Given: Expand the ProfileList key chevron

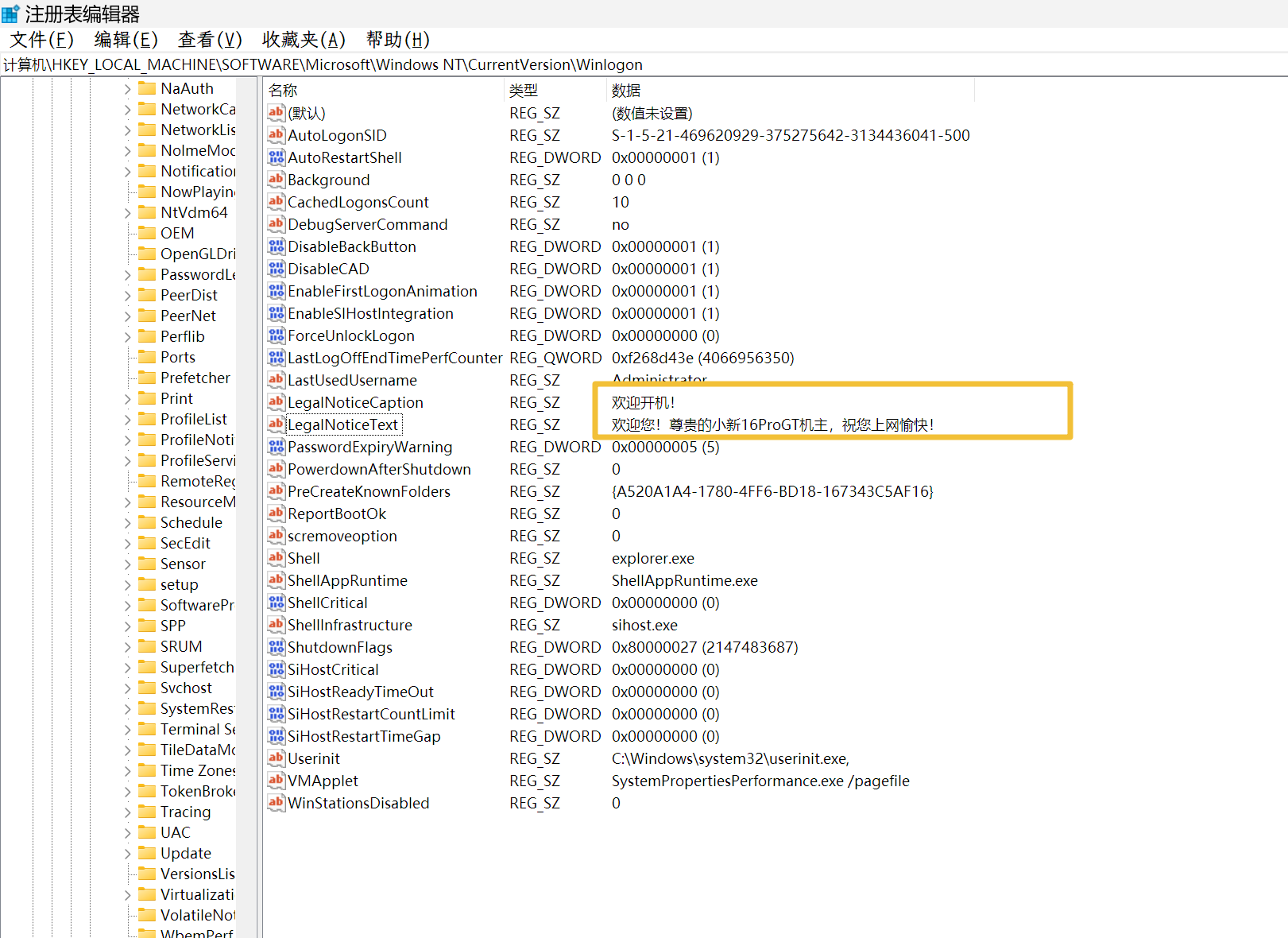Looking at the screenshot, I should (128, 420).
